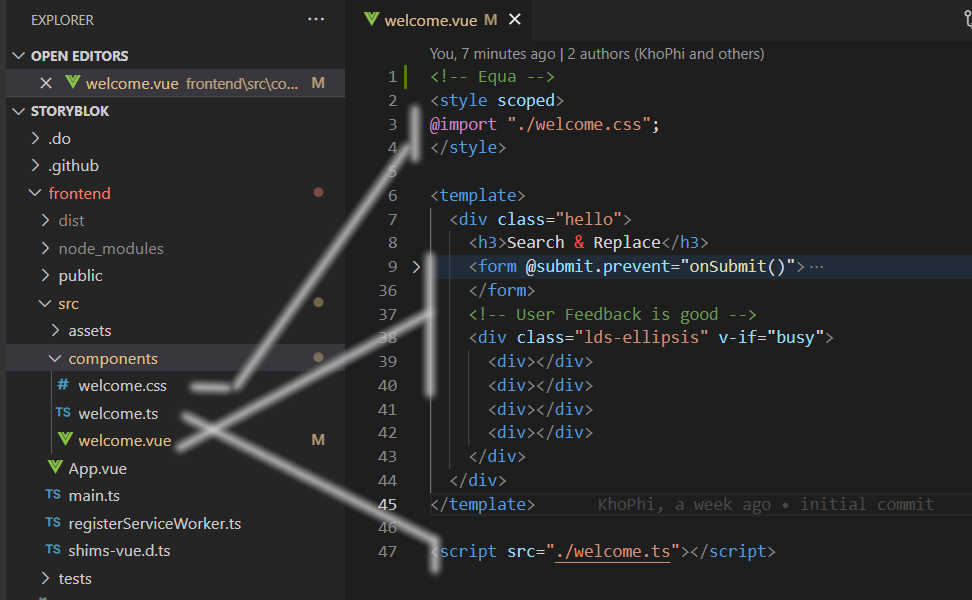Image resolution: width=972 pixels, height=600 pixels.
Task: Click the Vue icon in the welcome.vue tab
Action: tap(372, 19)
